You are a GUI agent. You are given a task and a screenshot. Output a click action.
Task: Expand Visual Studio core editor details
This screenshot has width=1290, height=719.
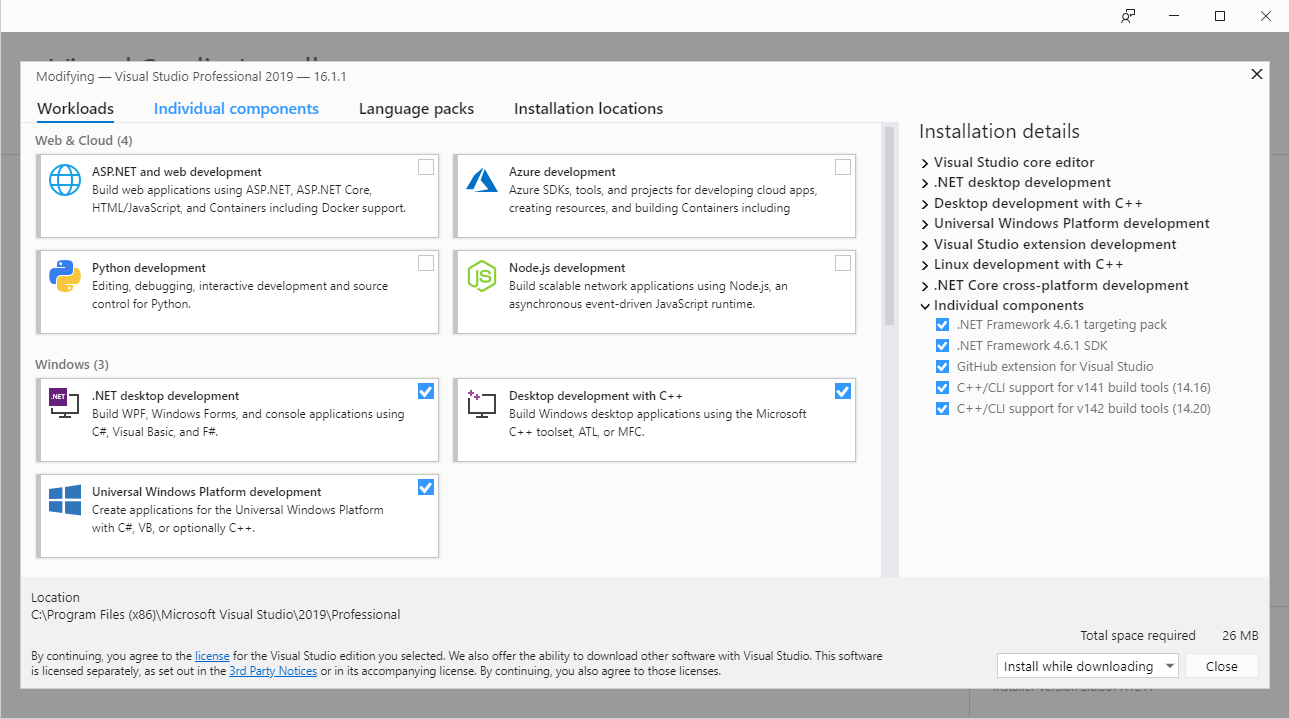pyautogui.click(x=925, y=163)
